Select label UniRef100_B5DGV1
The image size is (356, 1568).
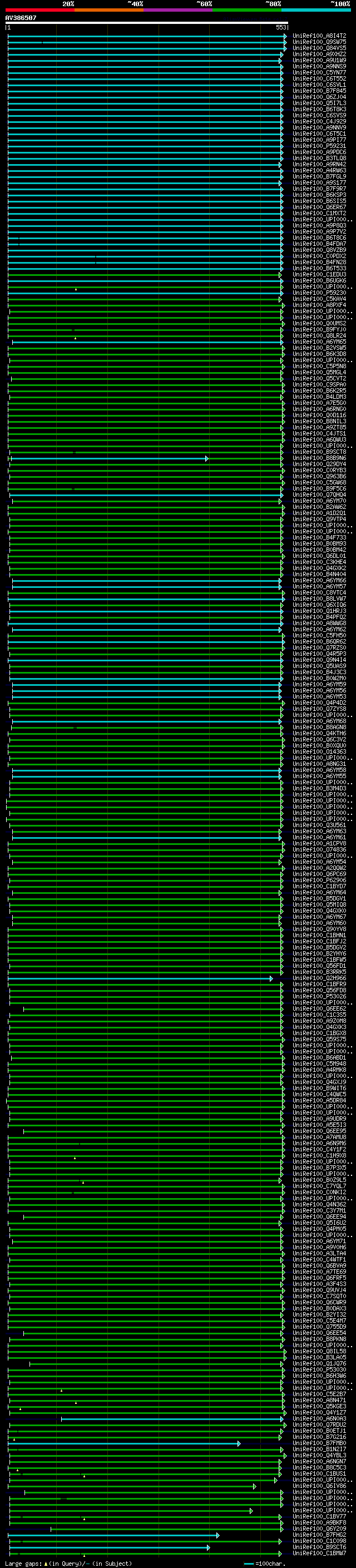319,898
